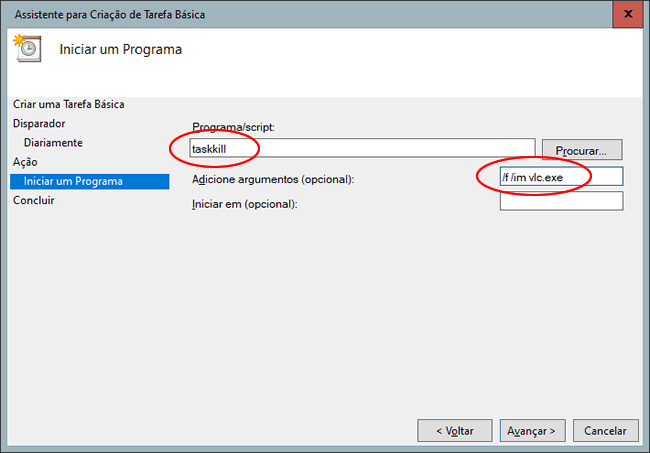Click the Iniciar um Programa page heading
Image resolution: width=650 pixels, height=453 pixels.
point(121,49)
